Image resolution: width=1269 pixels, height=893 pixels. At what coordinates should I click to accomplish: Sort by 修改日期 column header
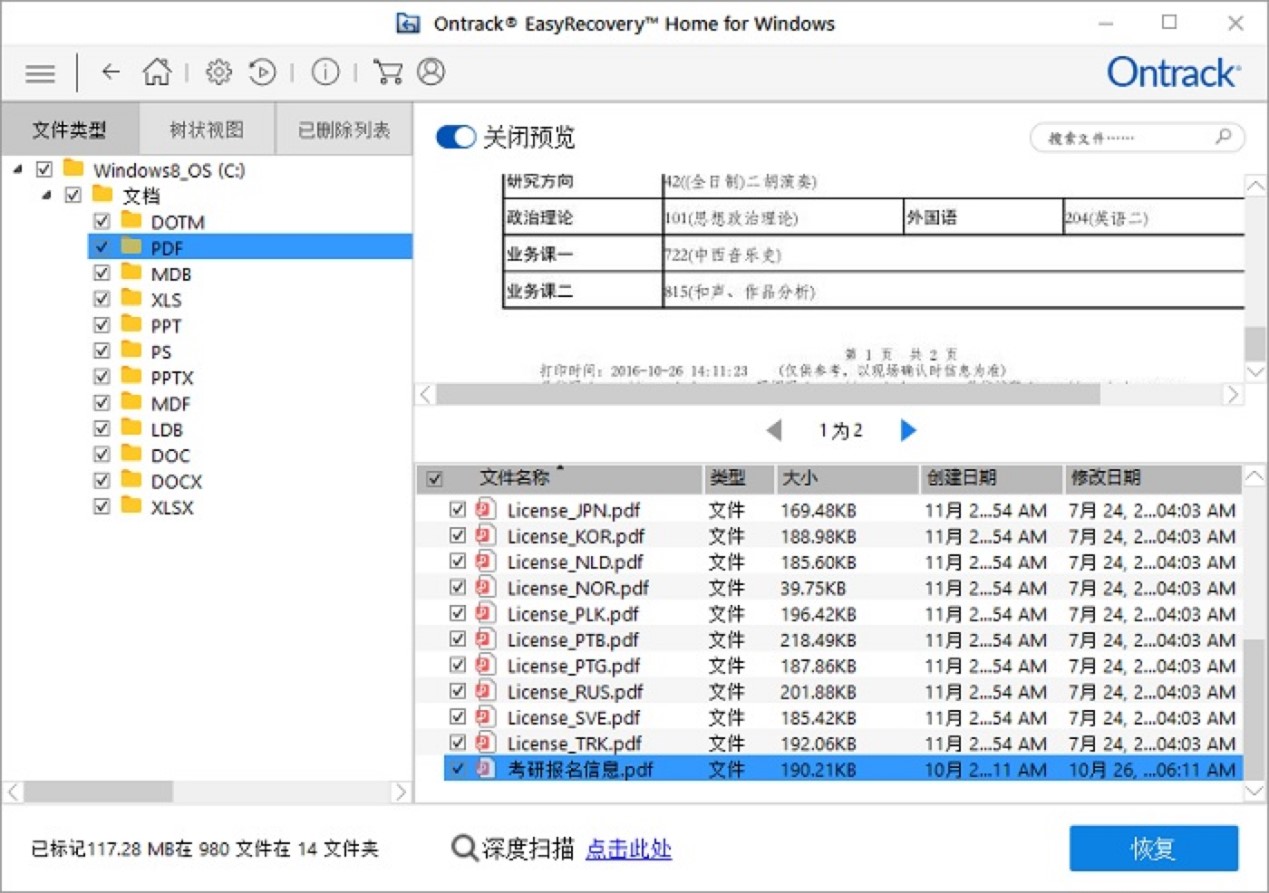pos(1152,479)
